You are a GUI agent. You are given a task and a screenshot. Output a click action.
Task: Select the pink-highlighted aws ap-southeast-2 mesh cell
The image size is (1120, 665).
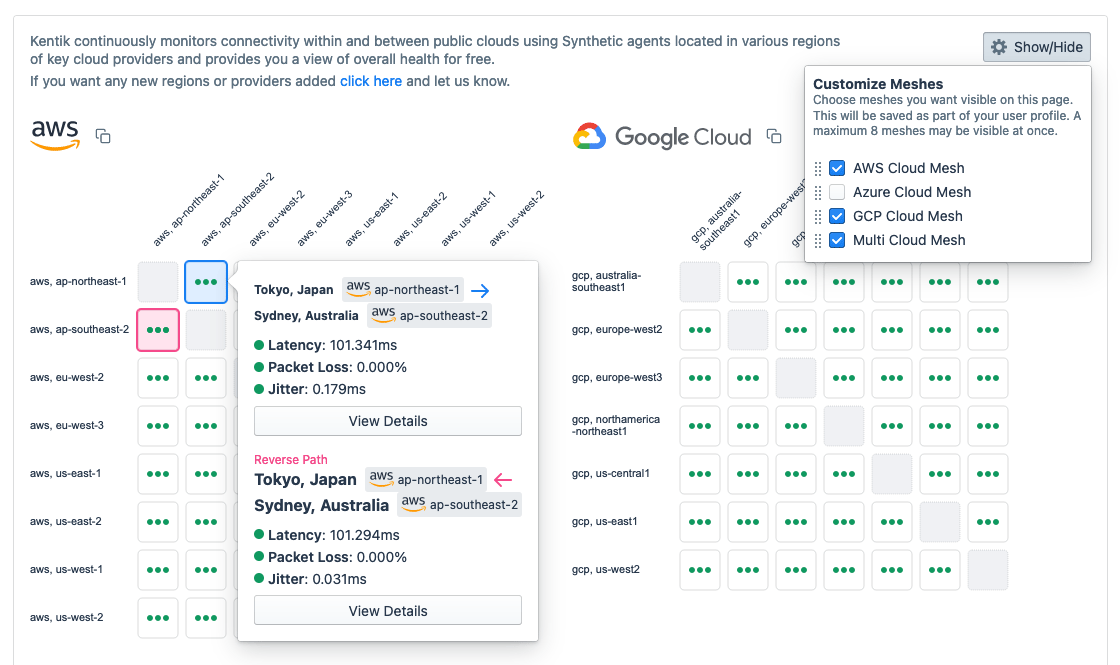[x=158, y=329]
